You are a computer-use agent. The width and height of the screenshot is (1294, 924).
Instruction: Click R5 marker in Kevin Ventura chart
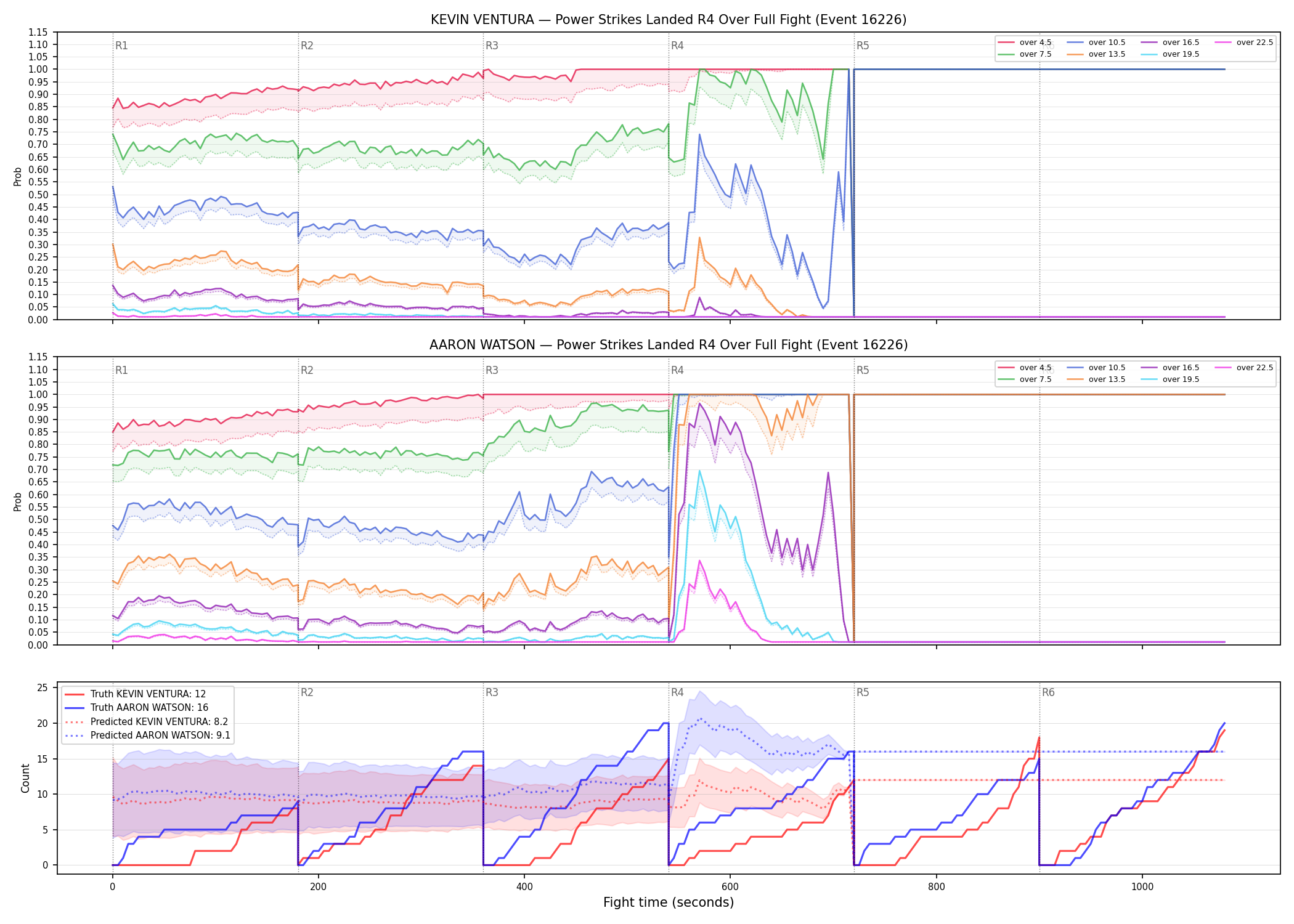coord(863,46)
